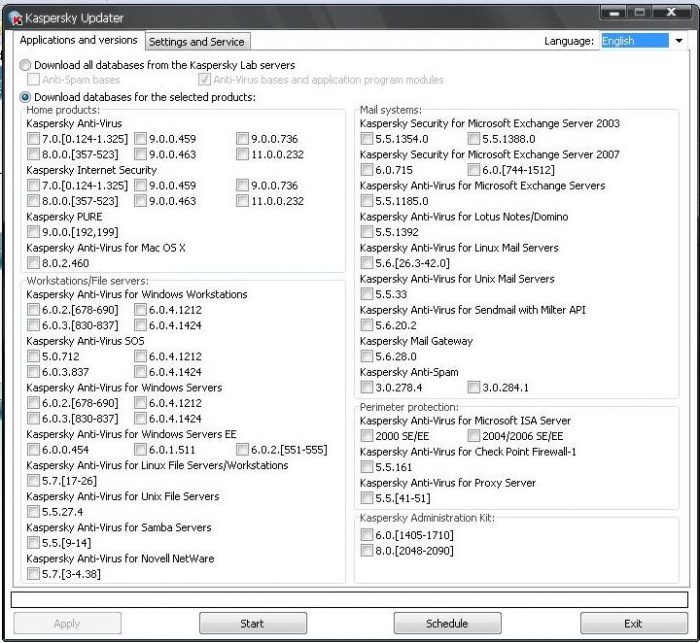Check Kaspersky Anti-Spam 3.0.278.4
This screenshot has height=643, width=700.
click(367, 388)
